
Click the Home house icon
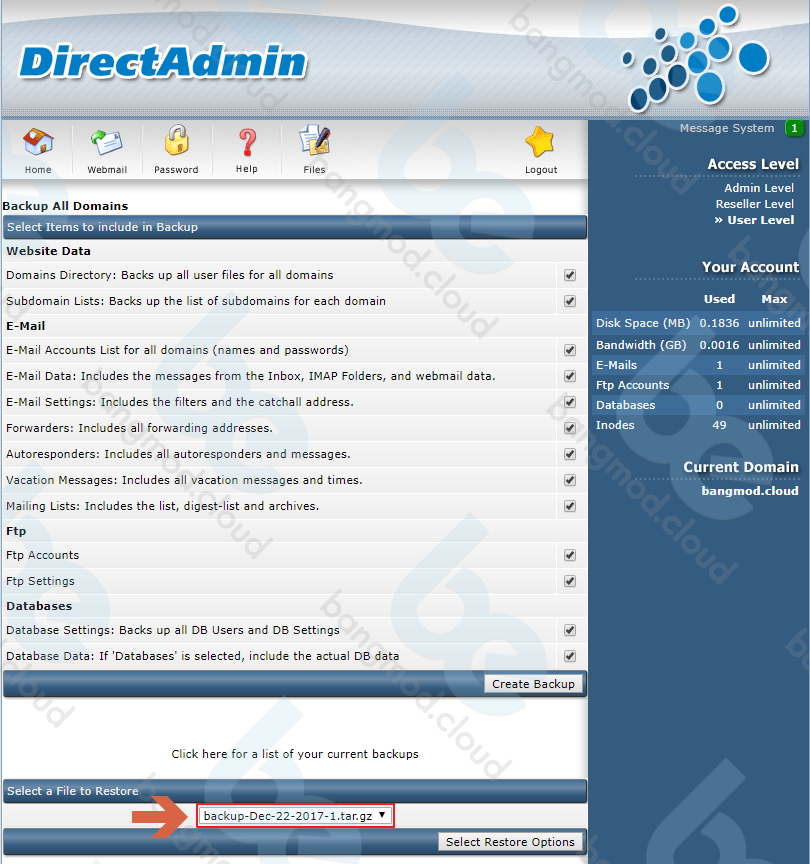(38, 142)
